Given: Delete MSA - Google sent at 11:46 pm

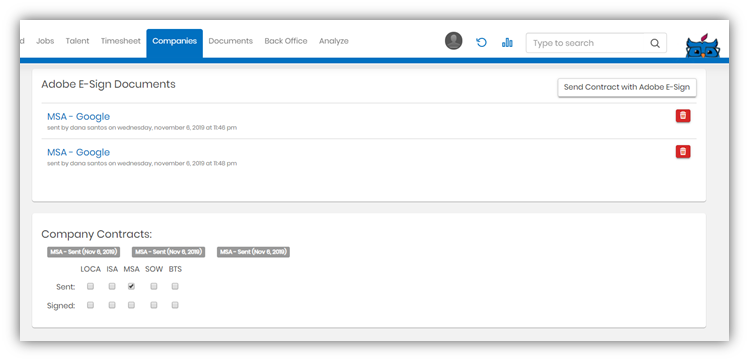Looking at the screenshot, I should [x=683, y=116].
